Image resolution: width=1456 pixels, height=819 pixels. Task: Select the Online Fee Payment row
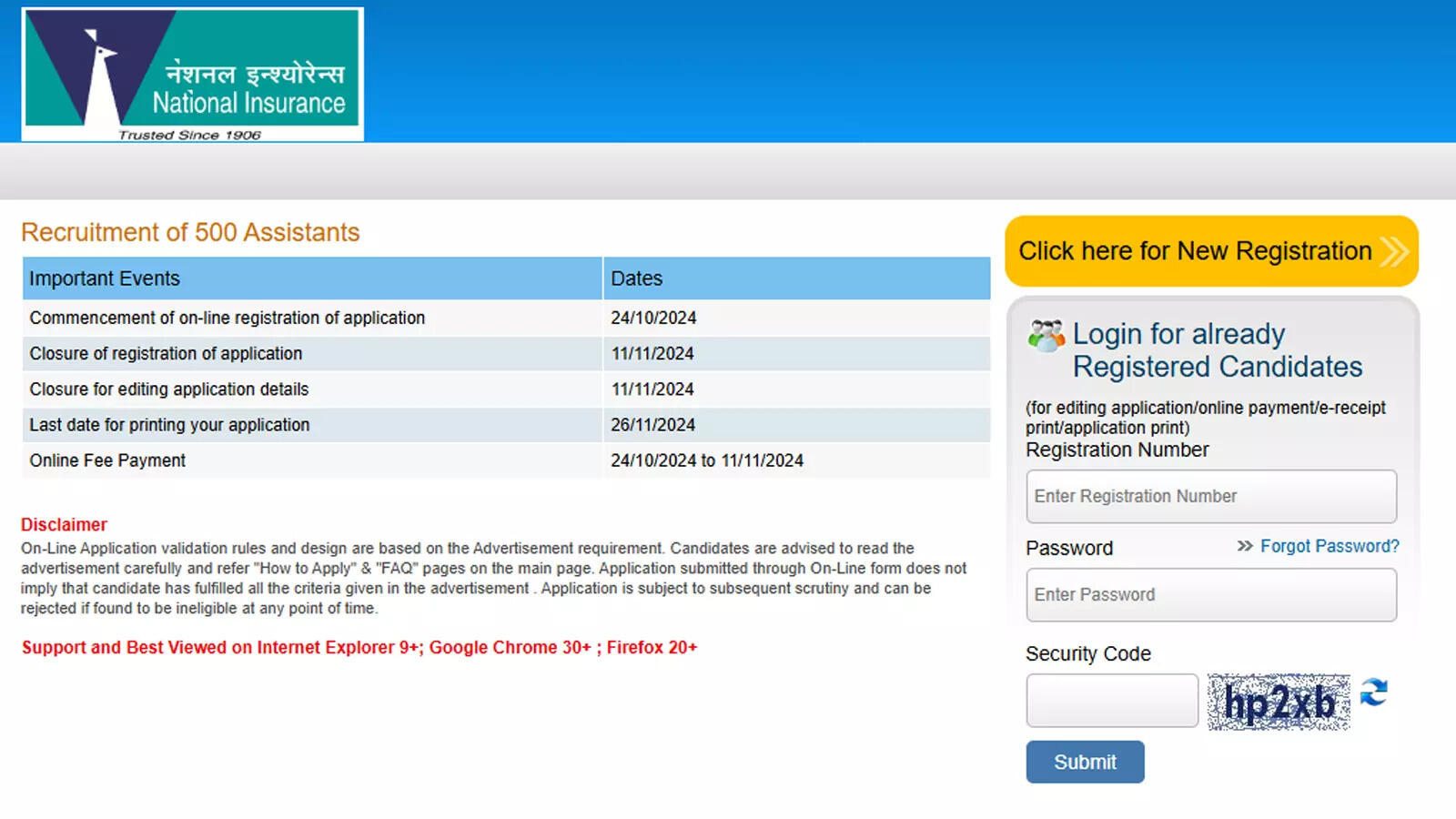click(364, 460)
